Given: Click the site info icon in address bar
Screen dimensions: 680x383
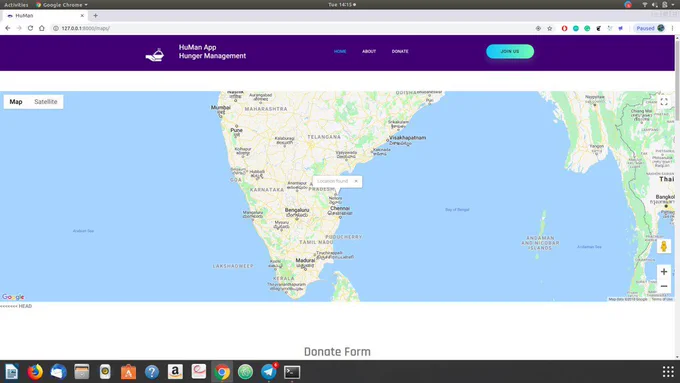Looking at the screenshot, I should point(56,28).
